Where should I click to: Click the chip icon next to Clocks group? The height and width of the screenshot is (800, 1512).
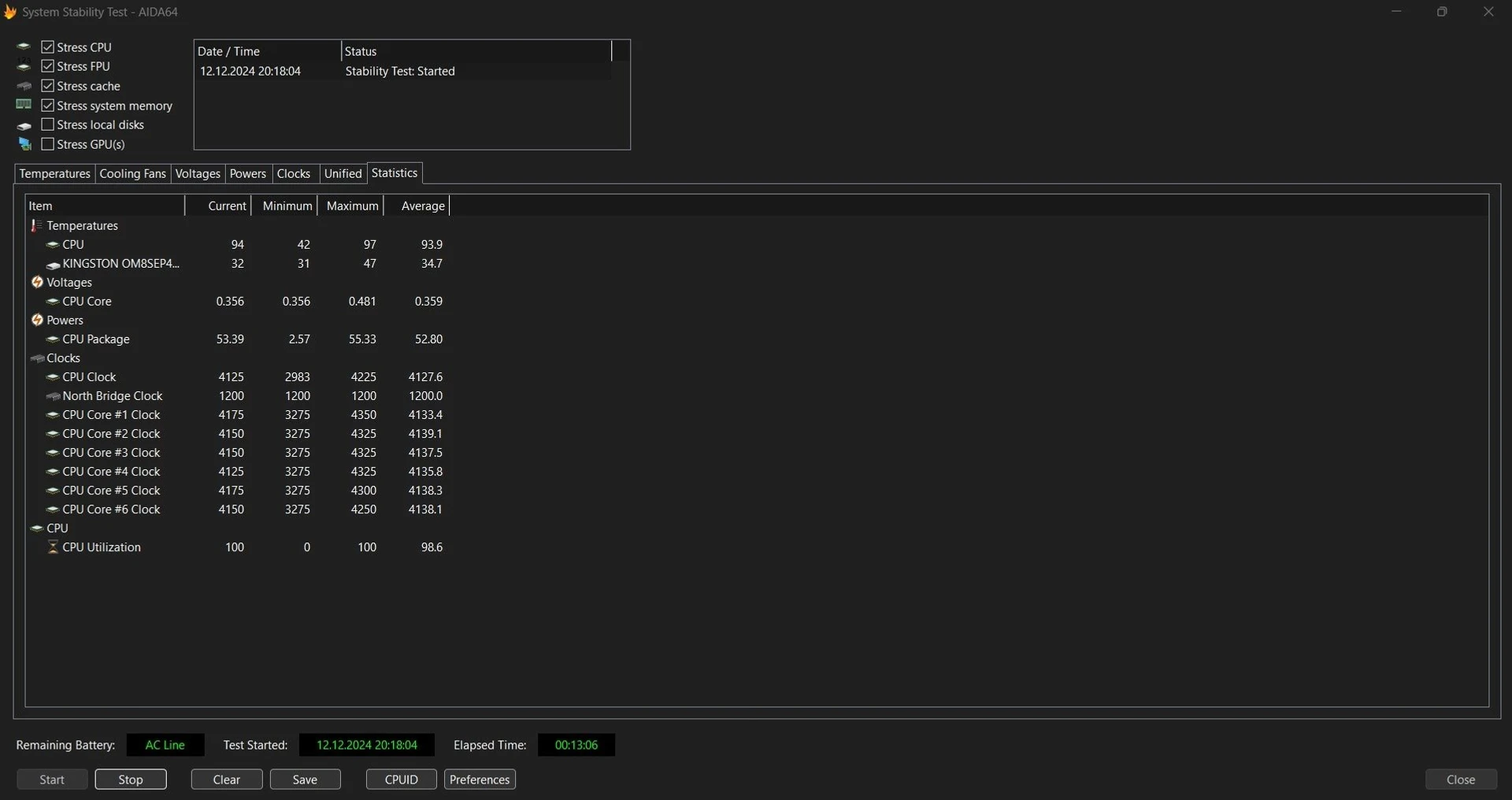[37, 358]
